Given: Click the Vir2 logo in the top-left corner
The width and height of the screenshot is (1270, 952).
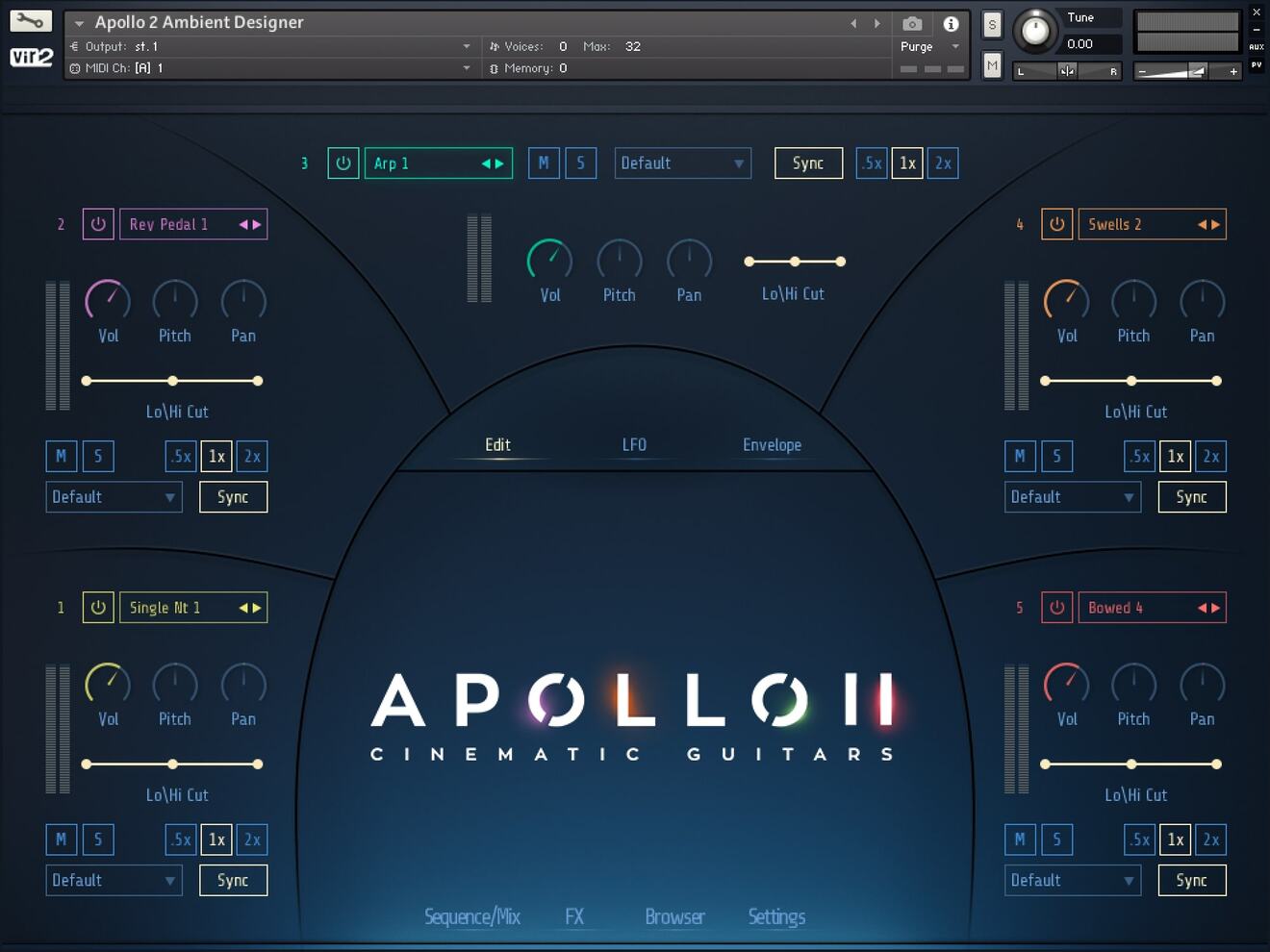Looking at the screenshot, I should (x=32, y=56).
